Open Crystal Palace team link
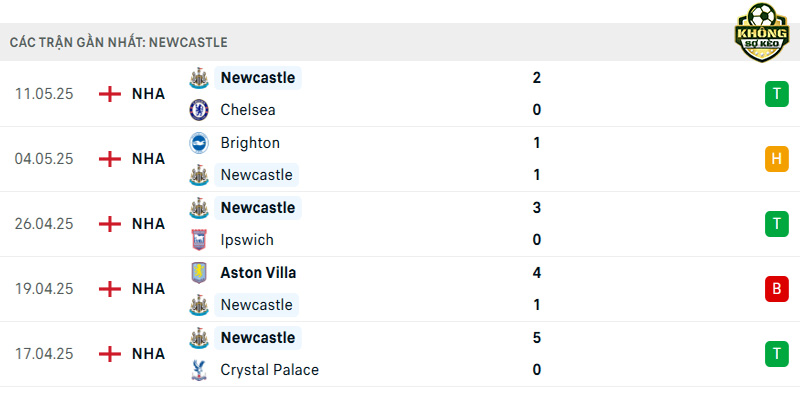This screenshot has width=800, height=400. (269, 370)
